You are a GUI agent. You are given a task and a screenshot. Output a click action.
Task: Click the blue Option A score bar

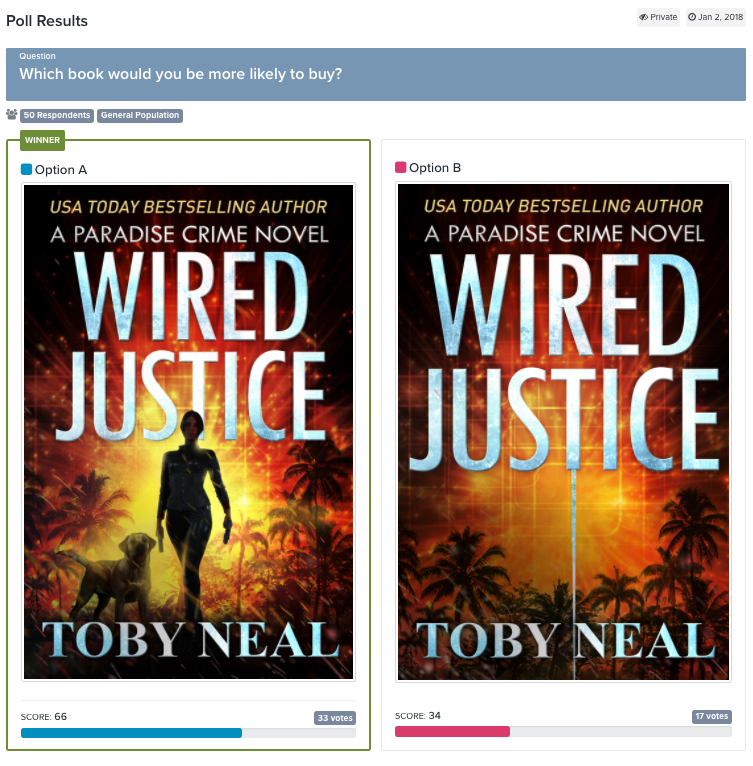point(131,733)
